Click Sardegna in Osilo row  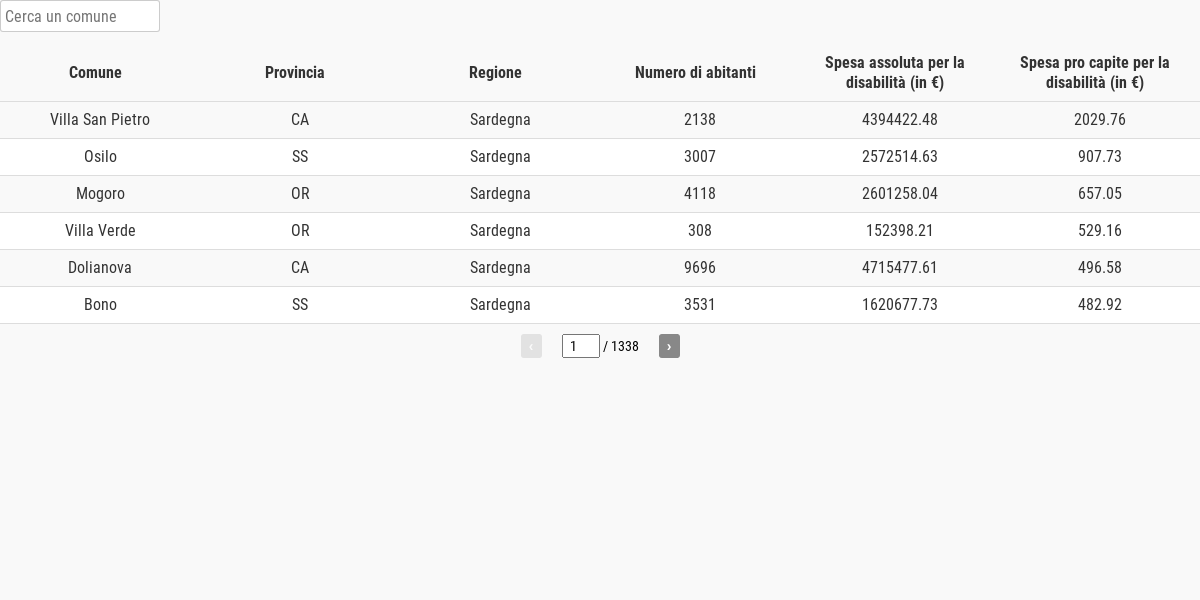click(500, 157)
